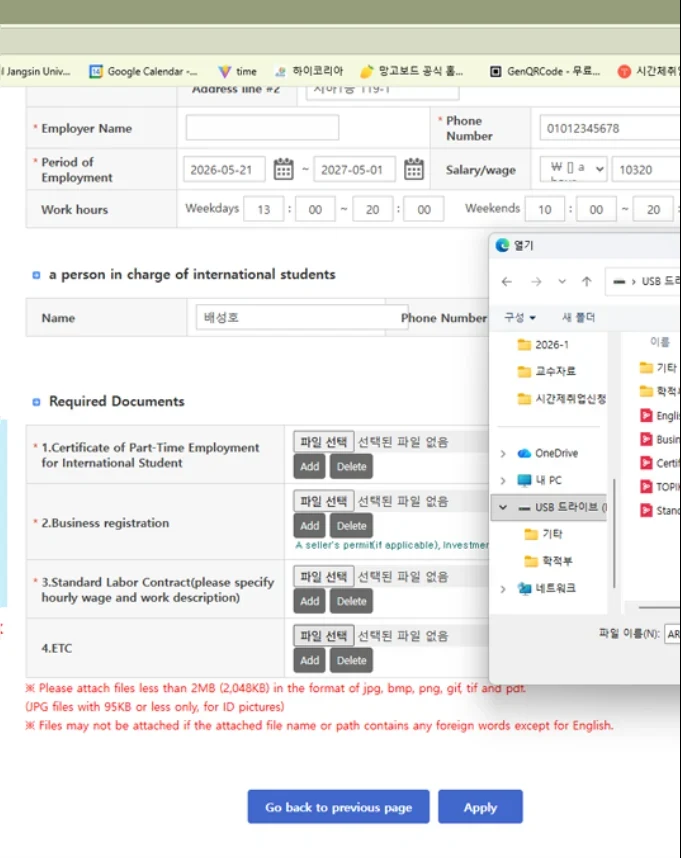Go up one folder level in dialog
Image resolution: width=681 pixels, height=858 pixels.
tap(586, 281)
